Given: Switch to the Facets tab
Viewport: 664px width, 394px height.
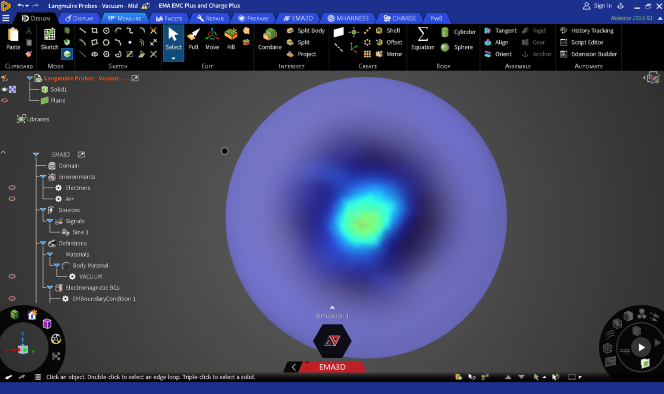Looking at the screenshot, I should (x=169, y=18).
